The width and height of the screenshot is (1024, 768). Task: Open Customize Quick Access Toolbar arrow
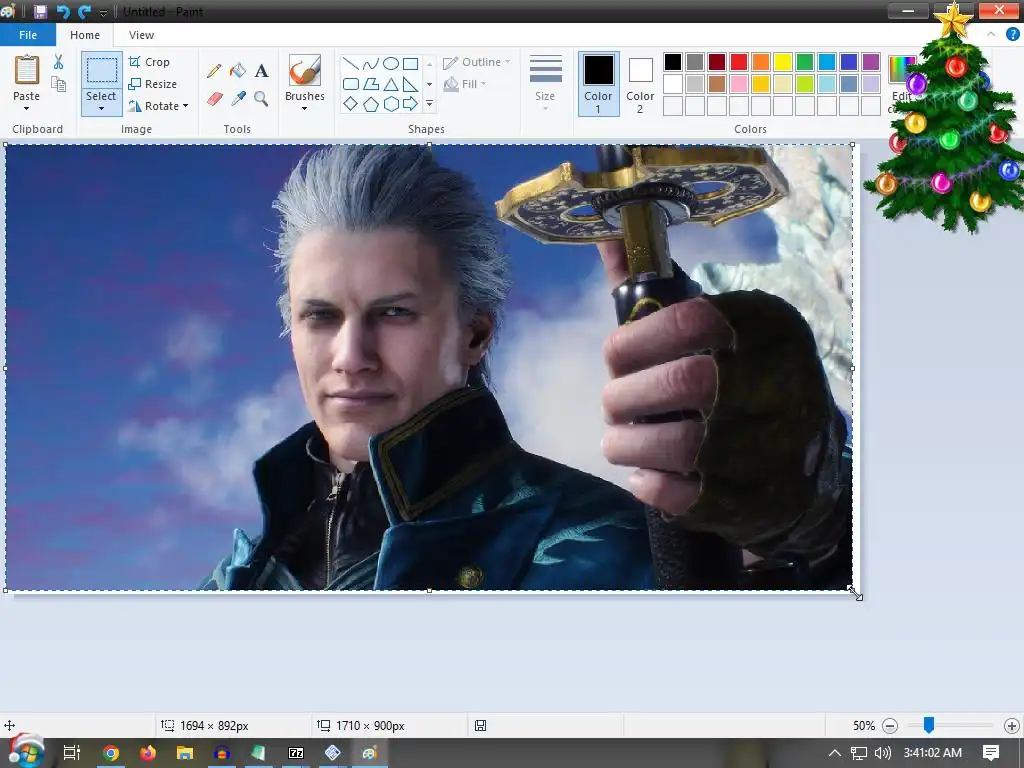[x=103, y=12]
